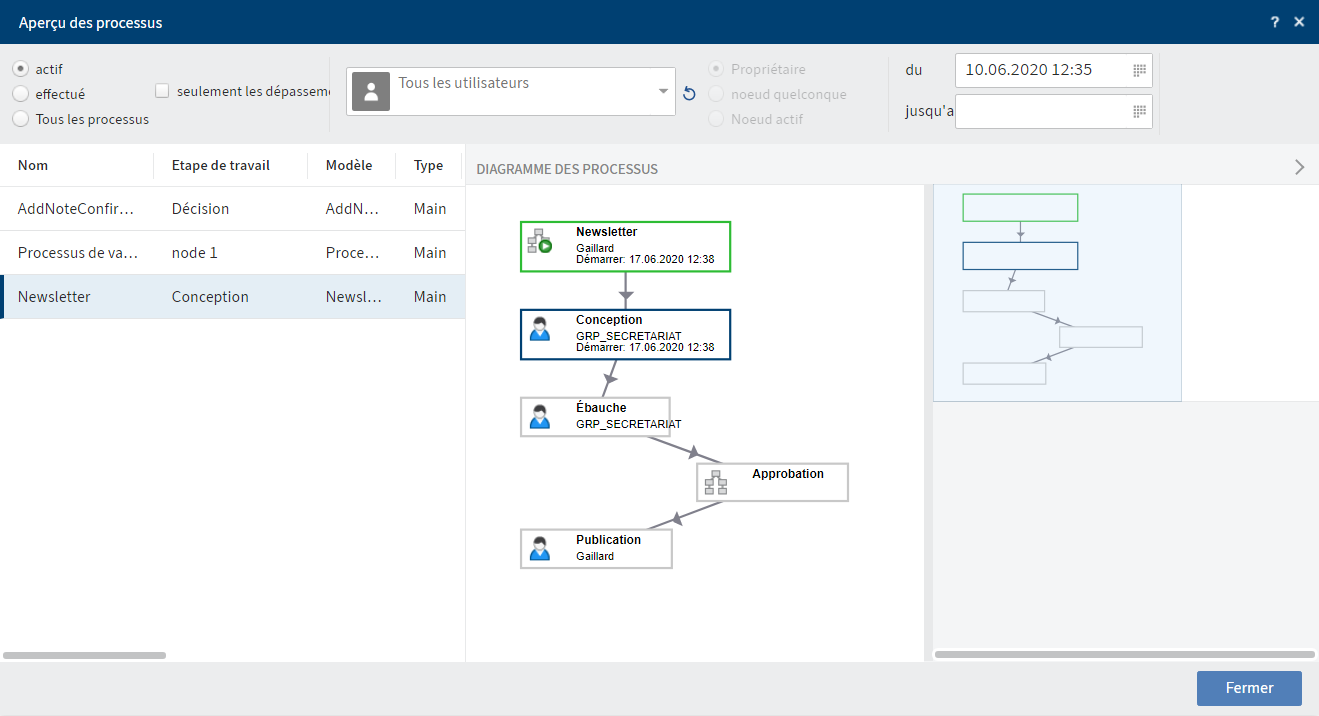Collapse the Diagramme des processus panel chevron
Image resolution: width=1319 pixels, height=716 pixels.
click(1299, 167)
